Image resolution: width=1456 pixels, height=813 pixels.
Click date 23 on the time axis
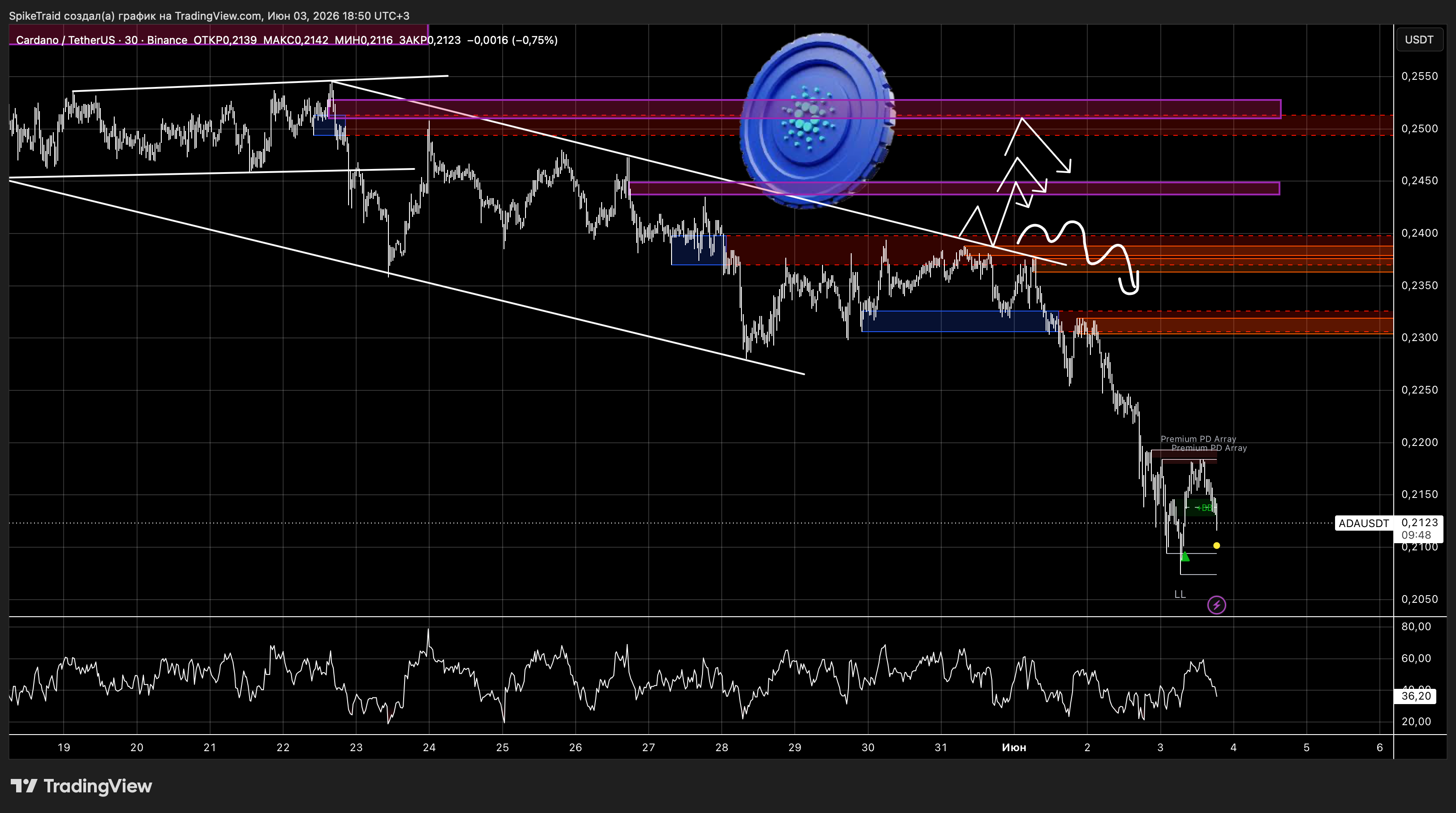coord(356,748)
